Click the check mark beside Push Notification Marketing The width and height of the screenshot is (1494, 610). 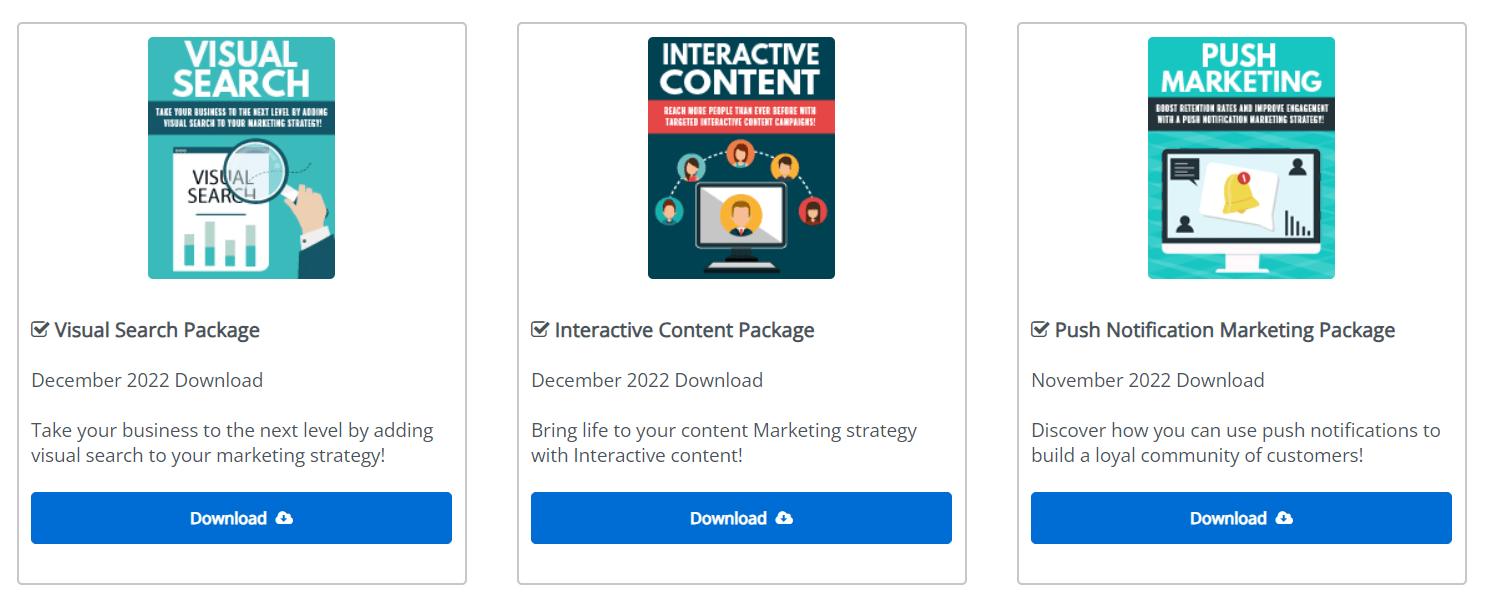1040,329
